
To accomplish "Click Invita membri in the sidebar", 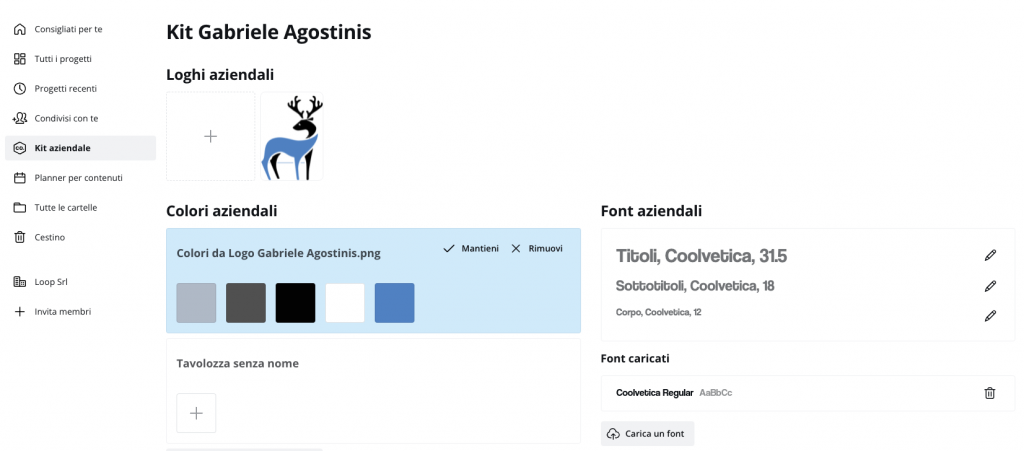I will tap(62, 311).
